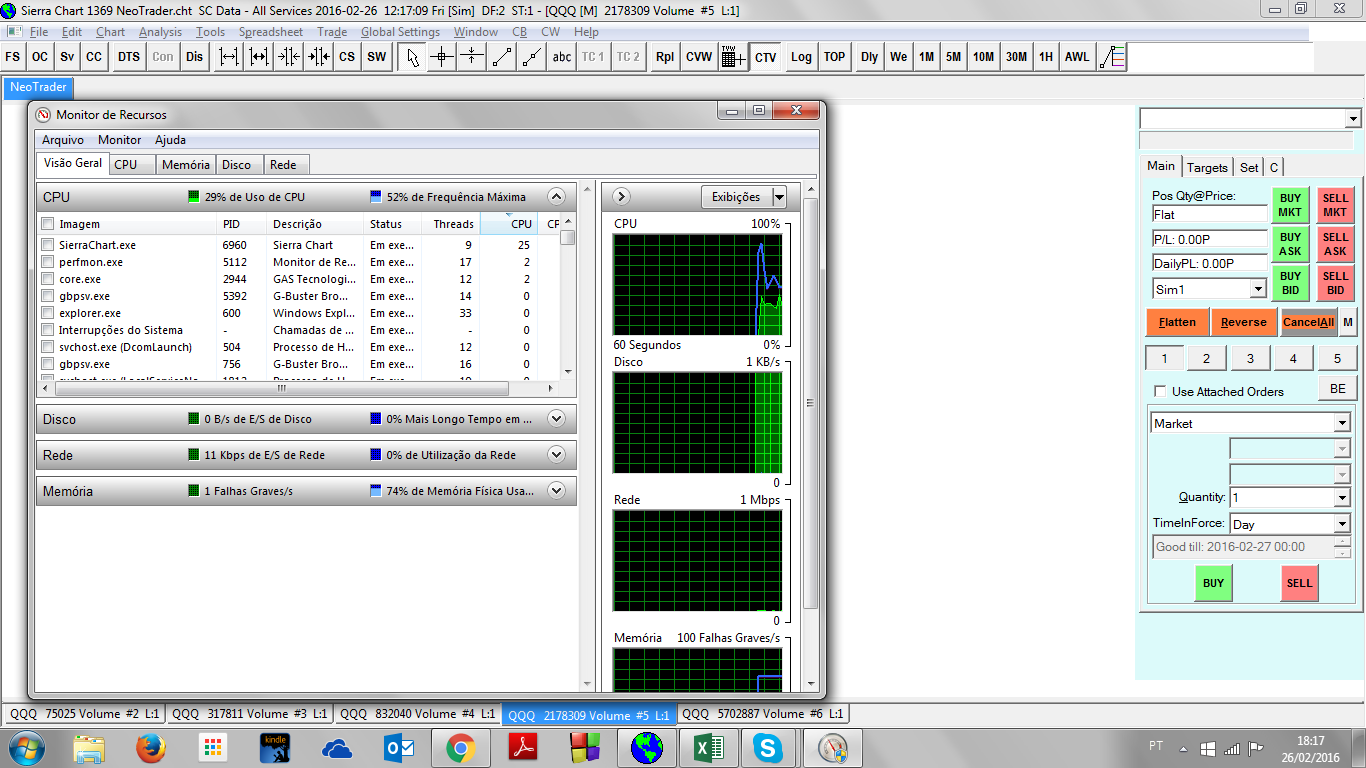Tick the svchost.exe (DcomLaunch) checkbox
The height and width of the screenshot is (768, 1366).
(x=47, y=347)
